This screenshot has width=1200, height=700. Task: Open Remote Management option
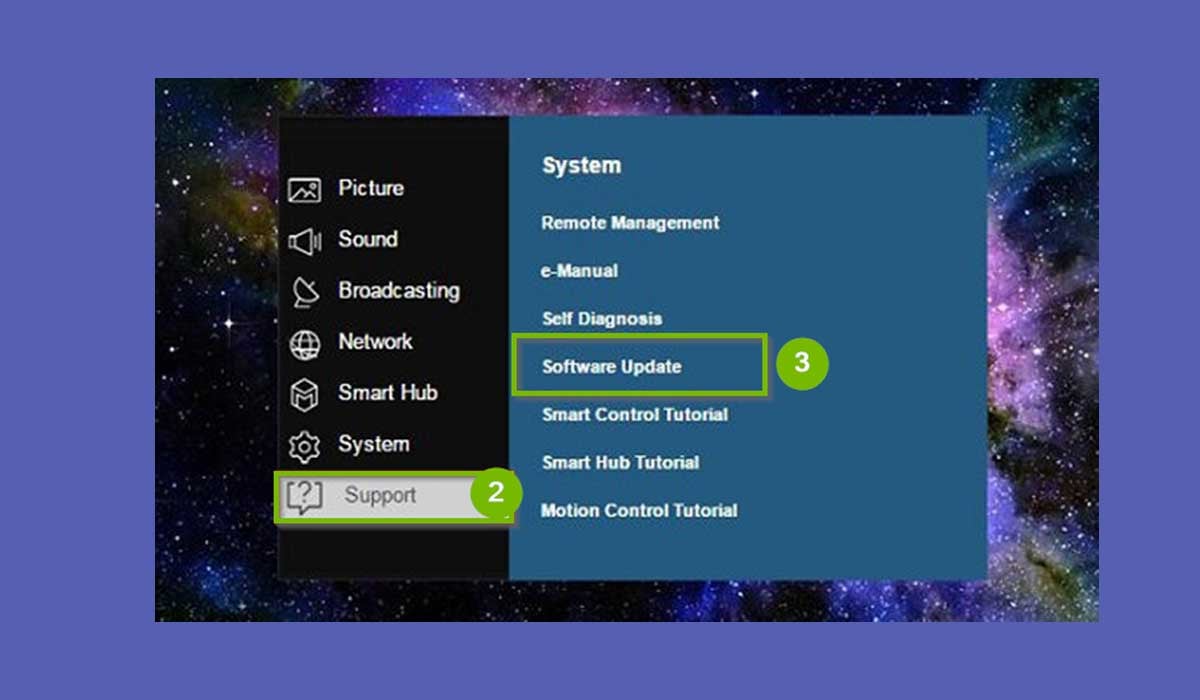[630, 223]
